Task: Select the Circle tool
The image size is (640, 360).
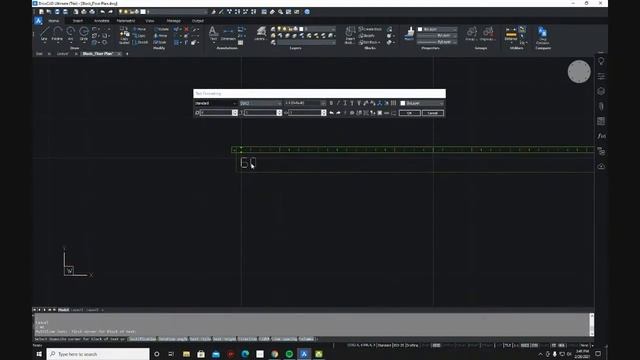Action: tap(84, 33)
